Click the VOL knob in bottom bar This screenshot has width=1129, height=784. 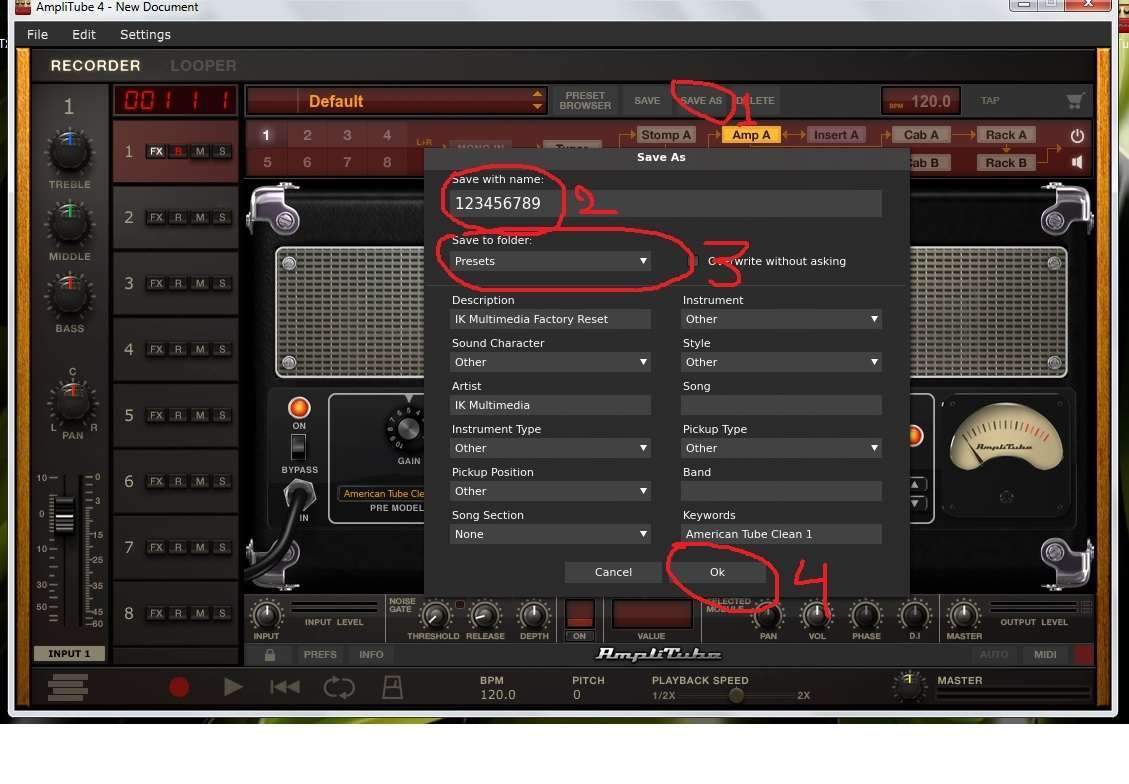tap(817, 616)
